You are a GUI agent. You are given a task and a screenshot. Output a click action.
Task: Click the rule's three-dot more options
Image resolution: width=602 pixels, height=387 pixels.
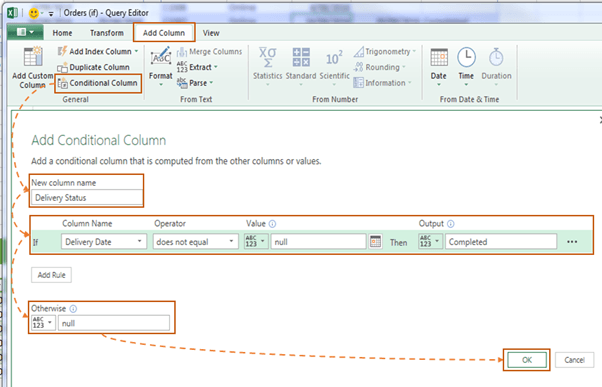point(572,242)
